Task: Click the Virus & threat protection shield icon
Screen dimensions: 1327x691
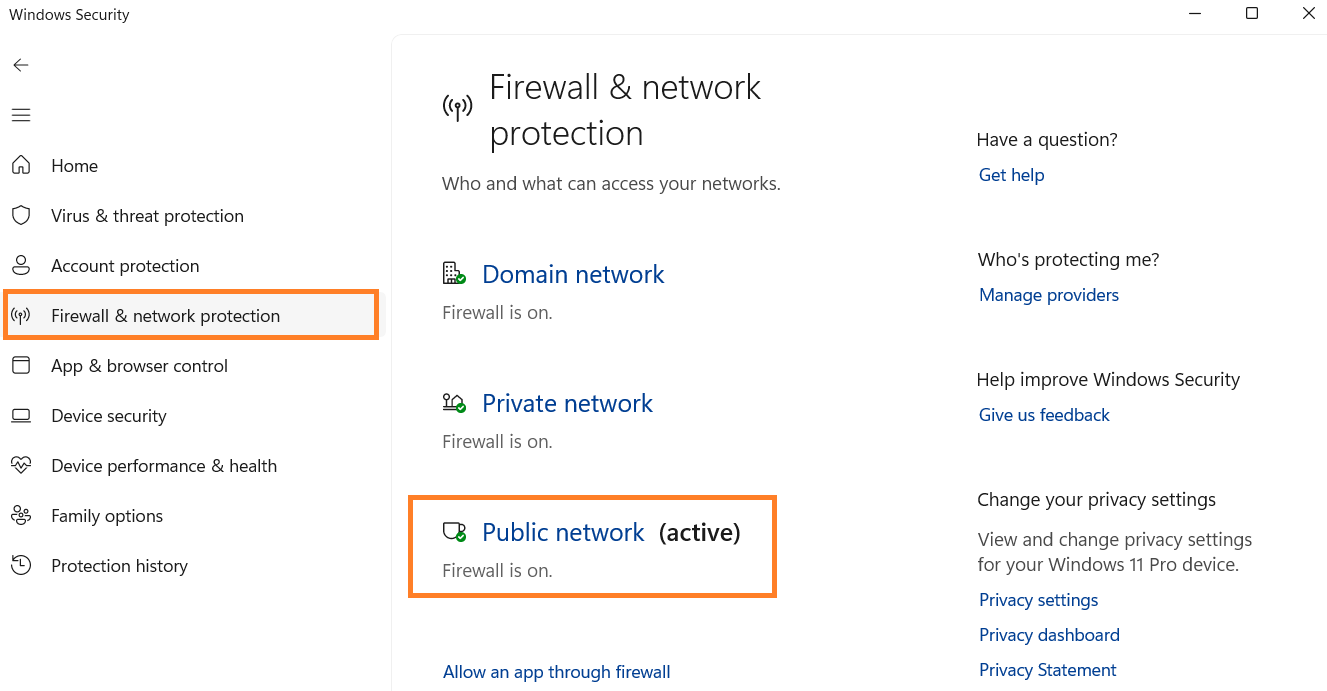Action: [x=21, y=216]
